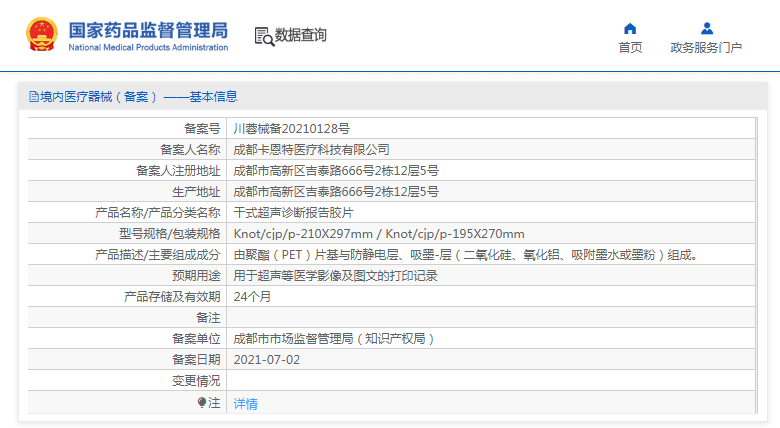Click the 备案单位 label
Image resolution: width=780 pixels, height=428 pixels.
196,338
